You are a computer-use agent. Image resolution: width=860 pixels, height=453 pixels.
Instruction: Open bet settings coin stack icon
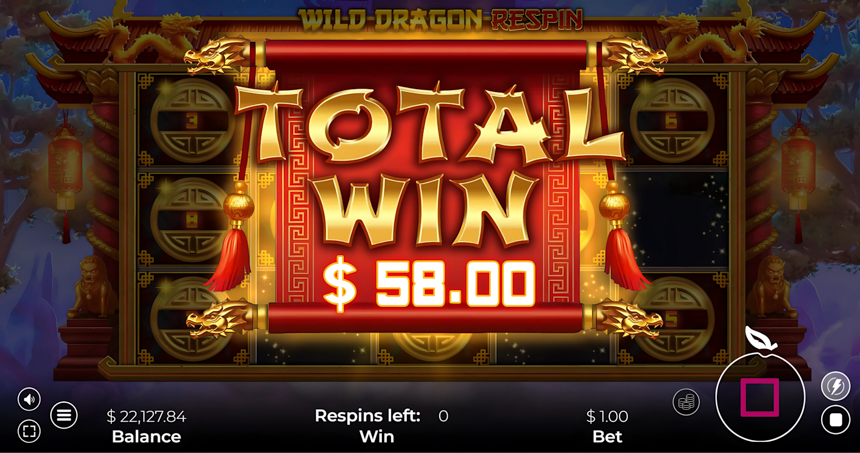point(686,402)
